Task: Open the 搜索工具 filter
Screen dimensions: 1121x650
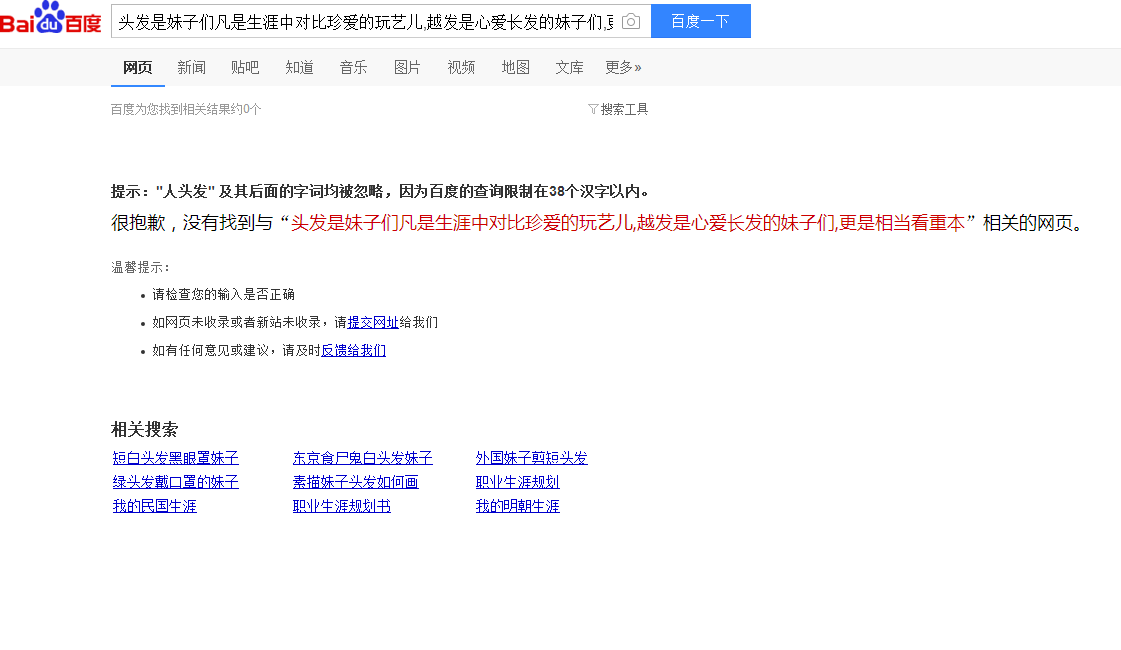Action: (619, 109)
